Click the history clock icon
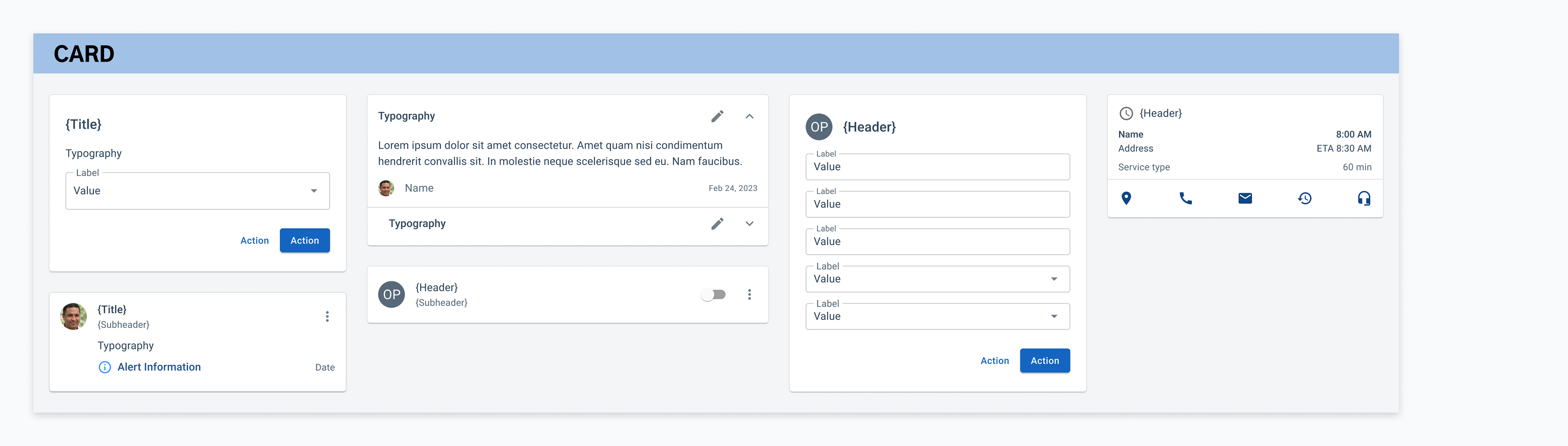The height and width of the screenshot is (446, 1568). [x=1305, y=198]
